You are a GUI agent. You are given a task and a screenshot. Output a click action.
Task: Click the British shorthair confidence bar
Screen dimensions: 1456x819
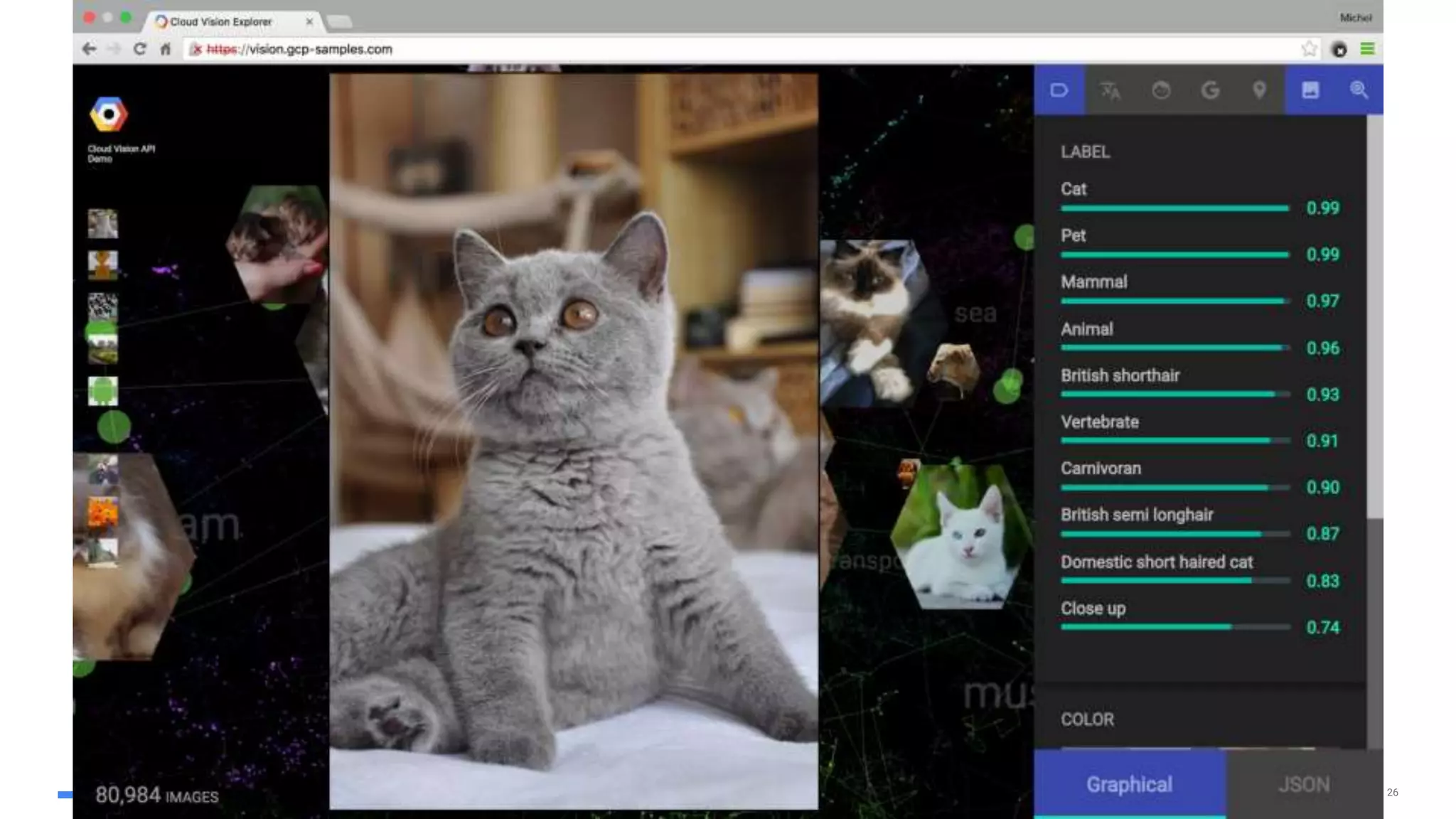coord(1174,394)
